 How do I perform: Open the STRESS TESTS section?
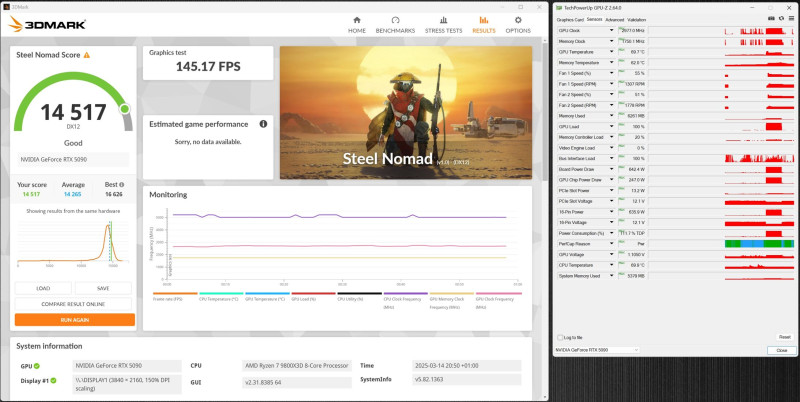[443, 25]
